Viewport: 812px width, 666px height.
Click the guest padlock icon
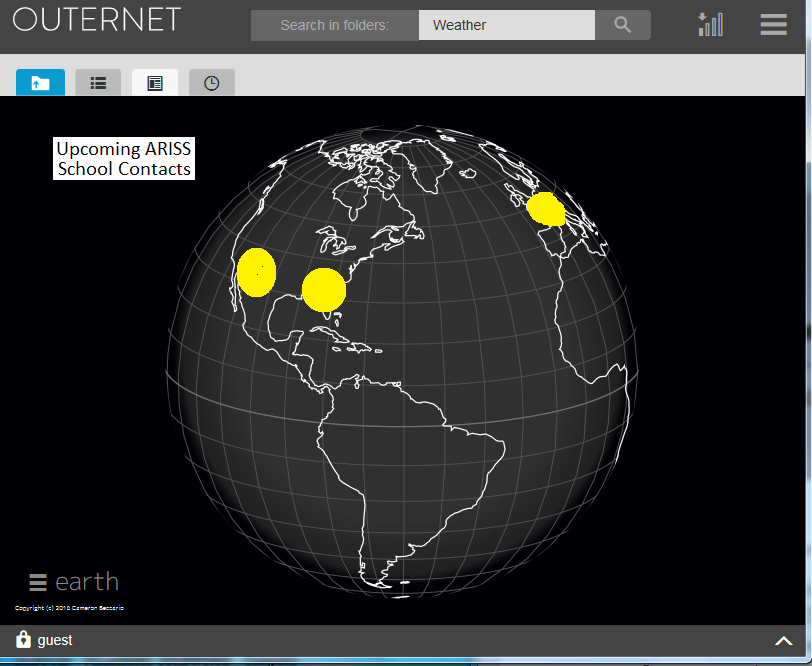23,640
